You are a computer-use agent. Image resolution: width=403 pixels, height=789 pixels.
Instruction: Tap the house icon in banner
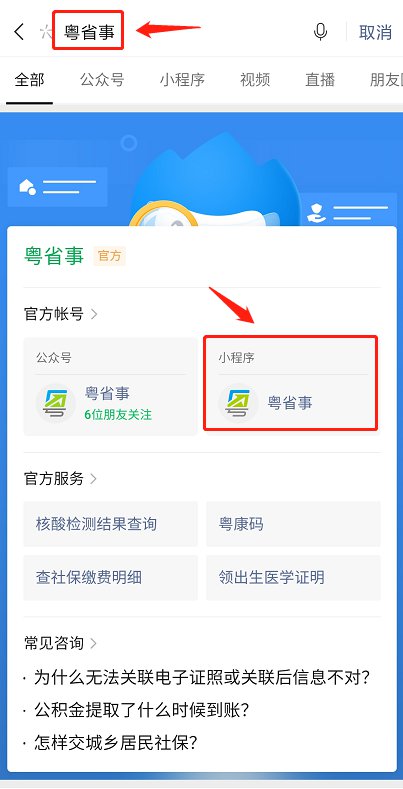(27, 187)
